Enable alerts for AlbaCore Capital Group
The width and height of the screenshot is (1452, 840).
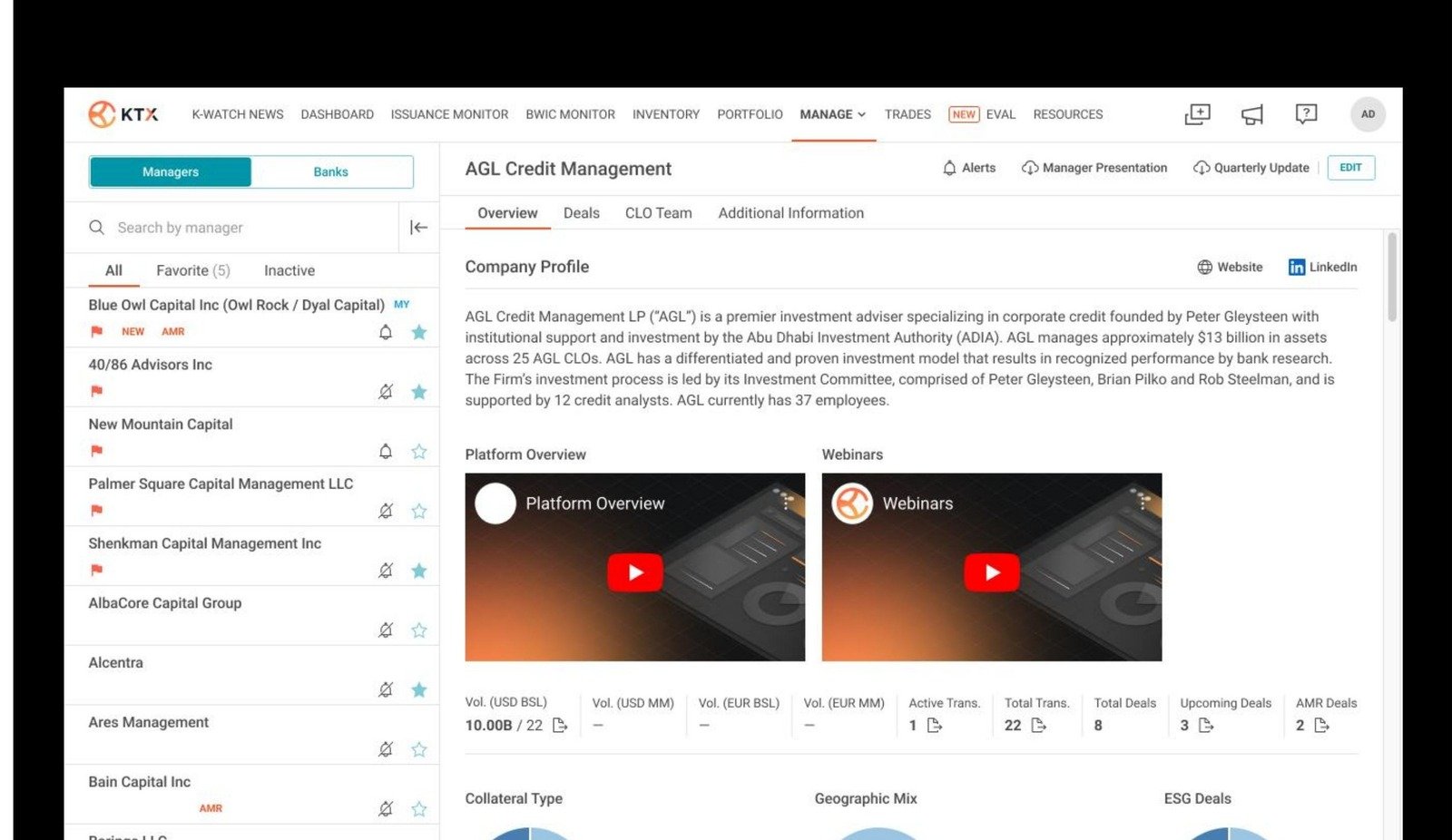click(386, 630)
